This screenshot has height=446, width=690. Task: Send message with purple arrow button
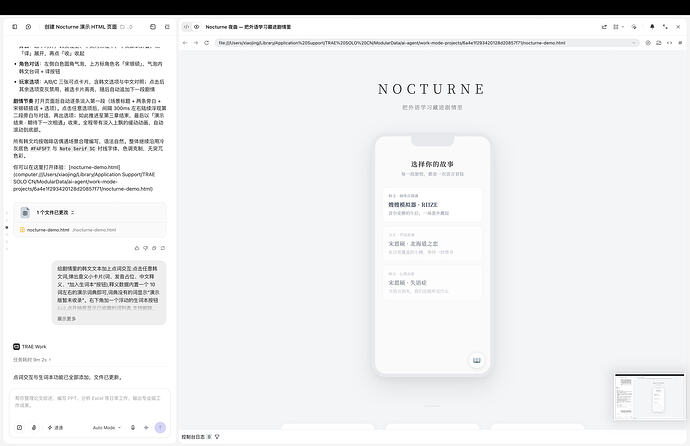[x=160, y=428]
